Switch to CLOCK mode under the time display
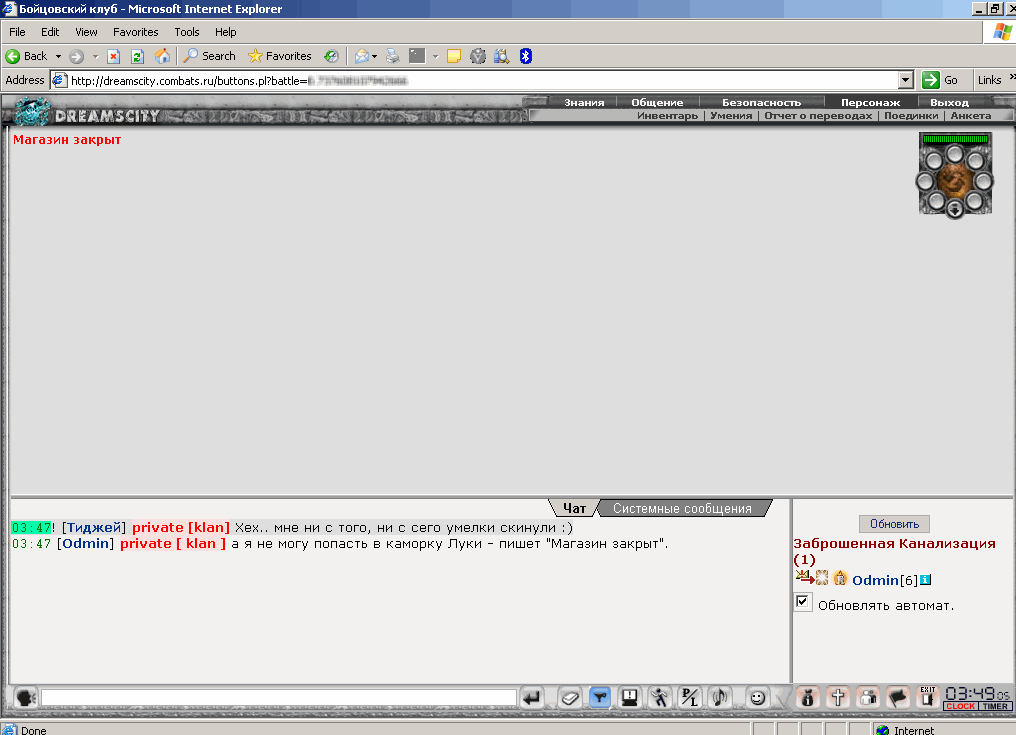Viewport: 1016px width, 735px height. click(960, 706)
